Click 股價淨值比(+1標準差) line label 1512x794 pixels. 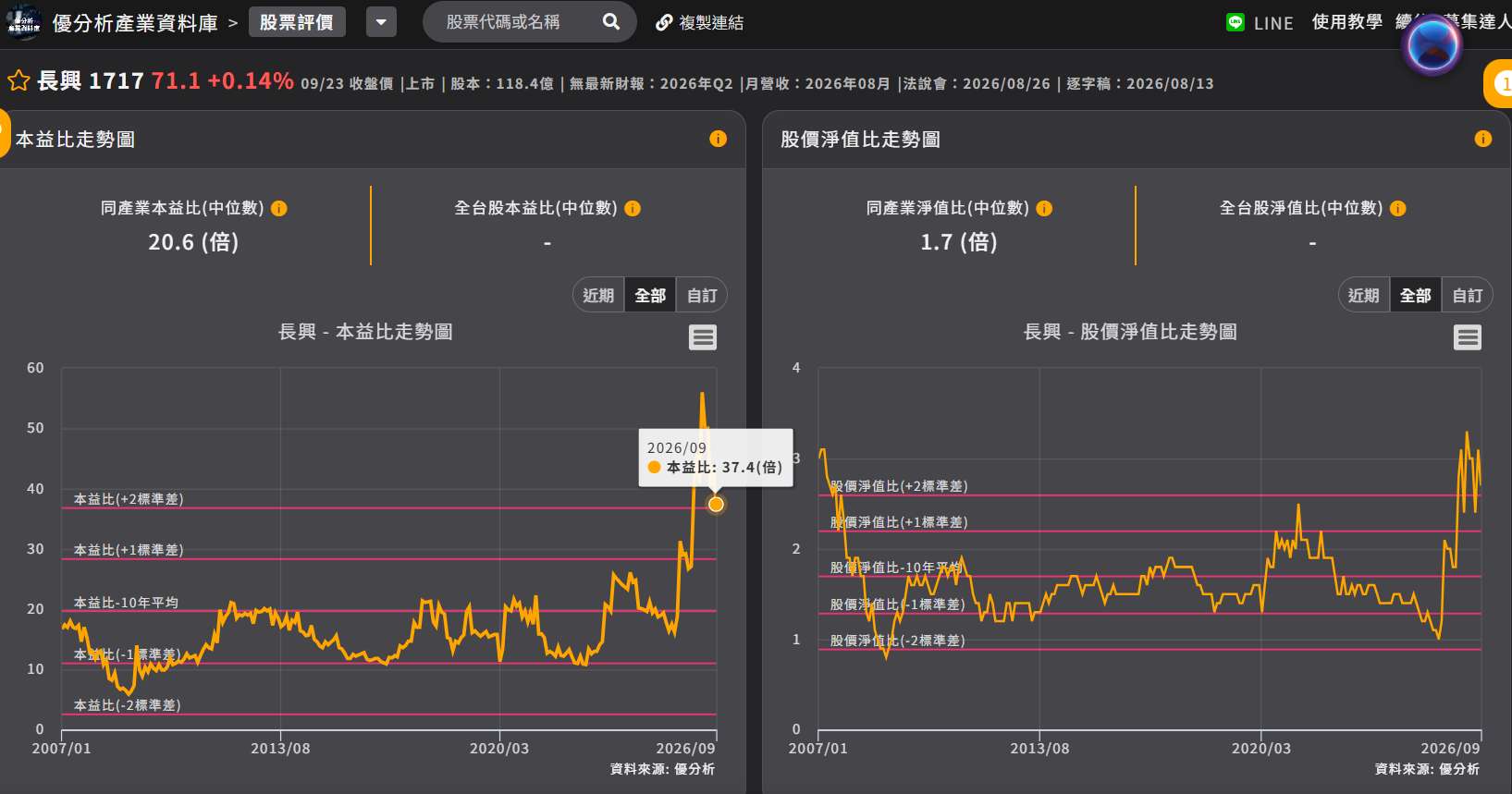tap(899, 522)
